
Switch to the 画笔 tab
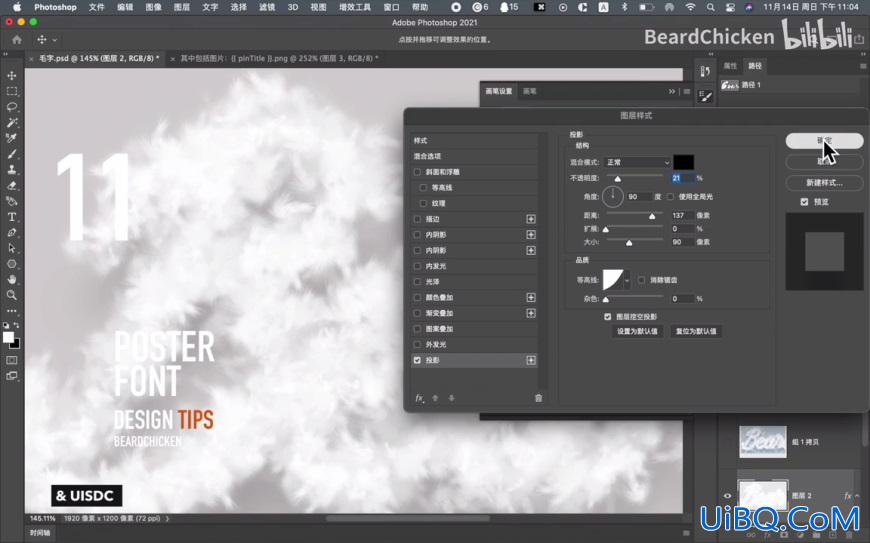530,92
